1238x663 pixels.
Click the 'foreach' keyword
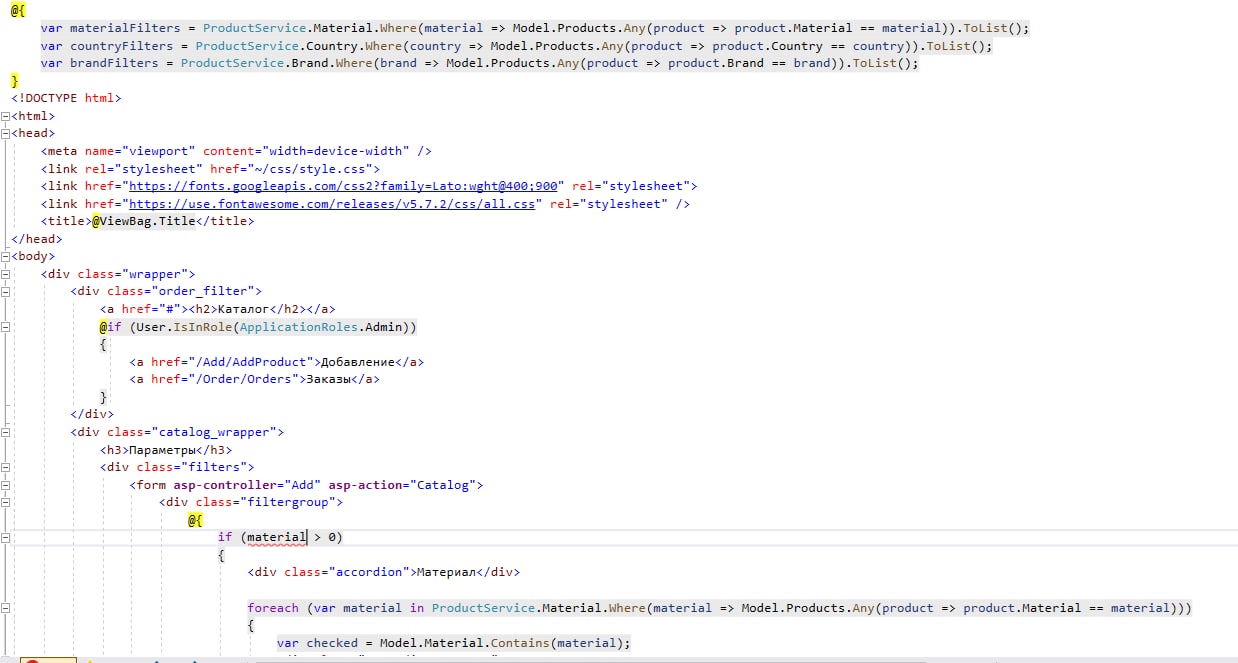tap(273, 608)
